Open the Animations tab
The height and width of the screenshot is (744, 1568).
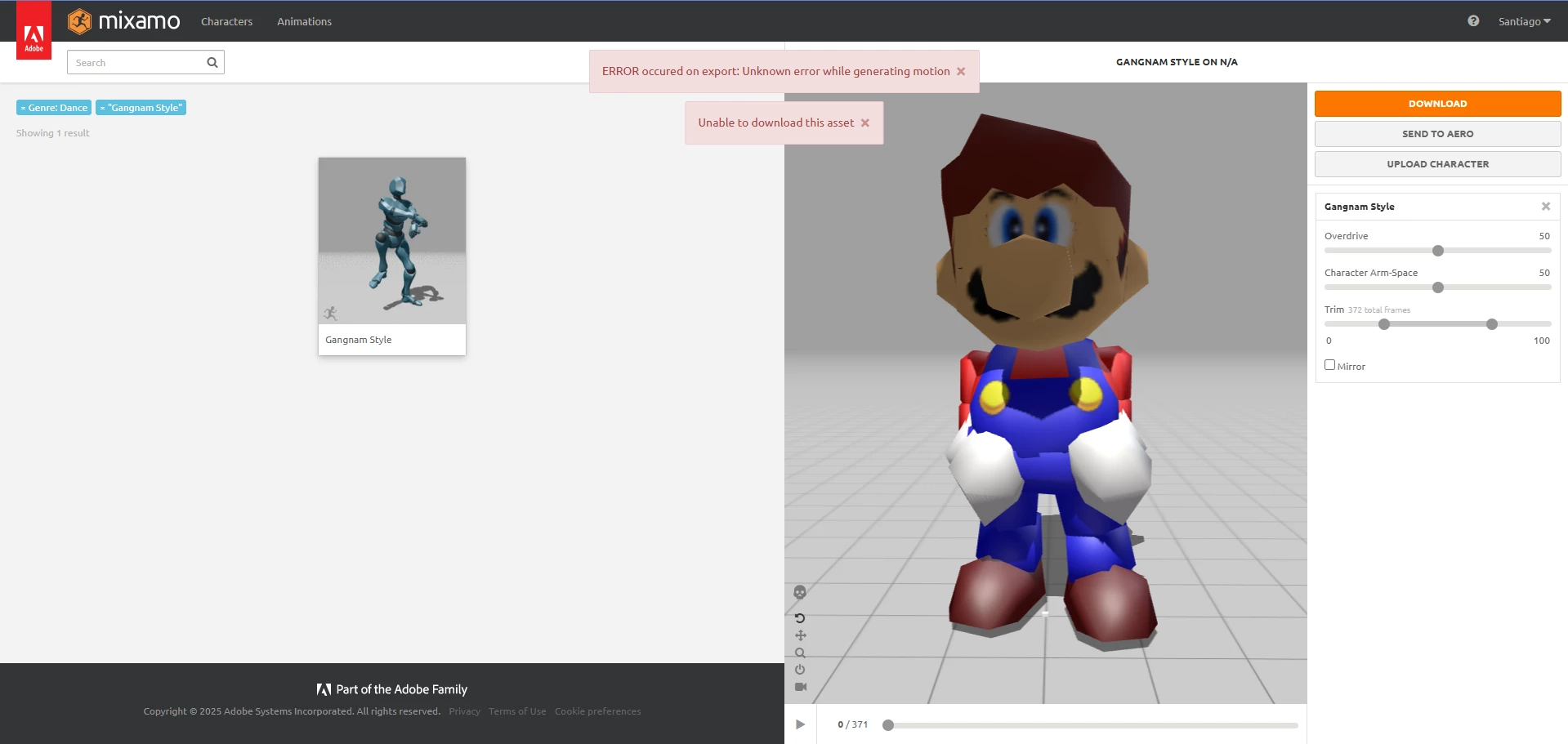304,21
